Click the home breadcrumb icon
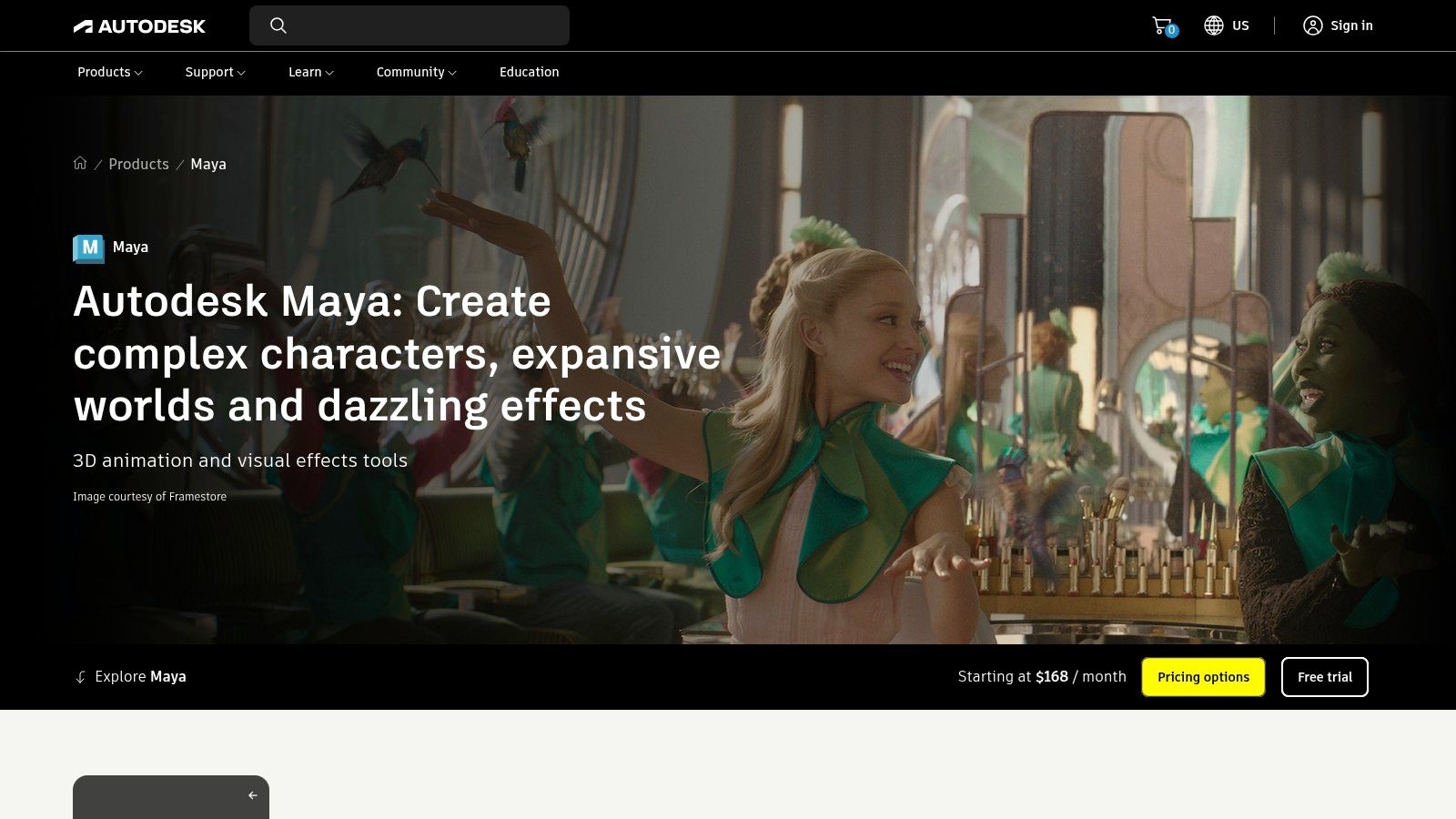 tap(80, 163)
